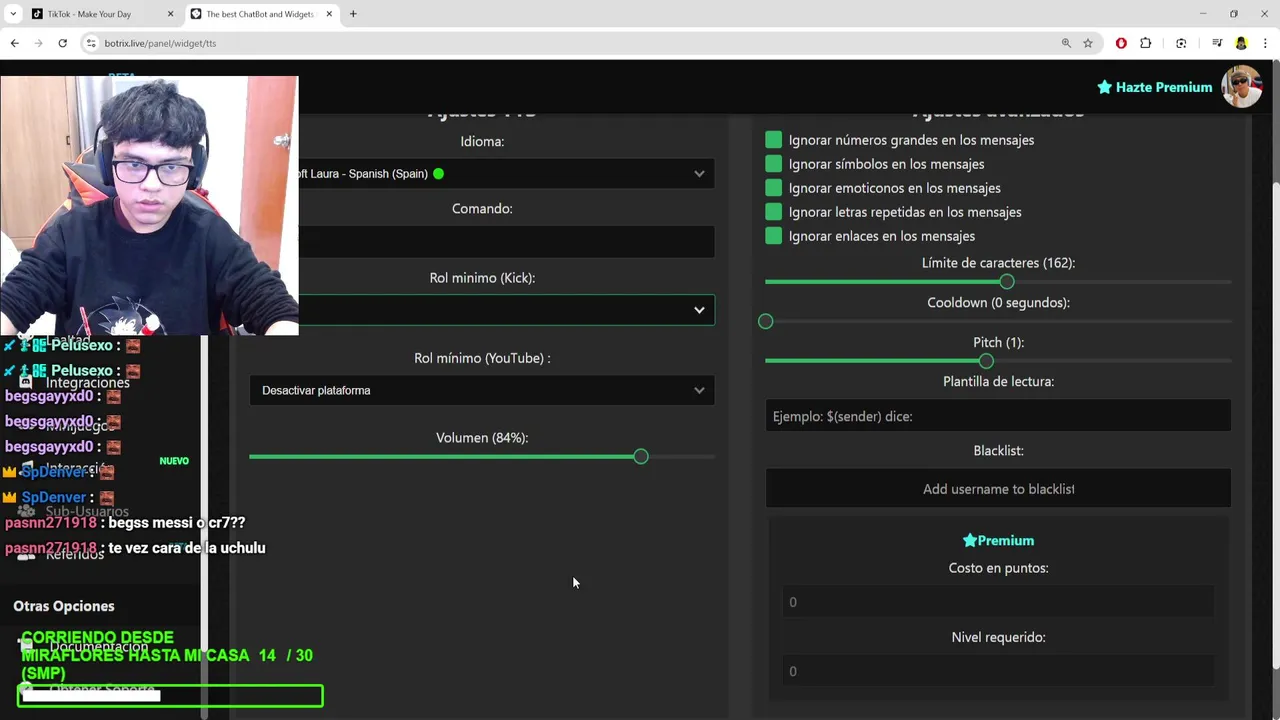Open Integraciones in the sidebar
This screenshot has height=720, width=1280.
coord(88,383)
